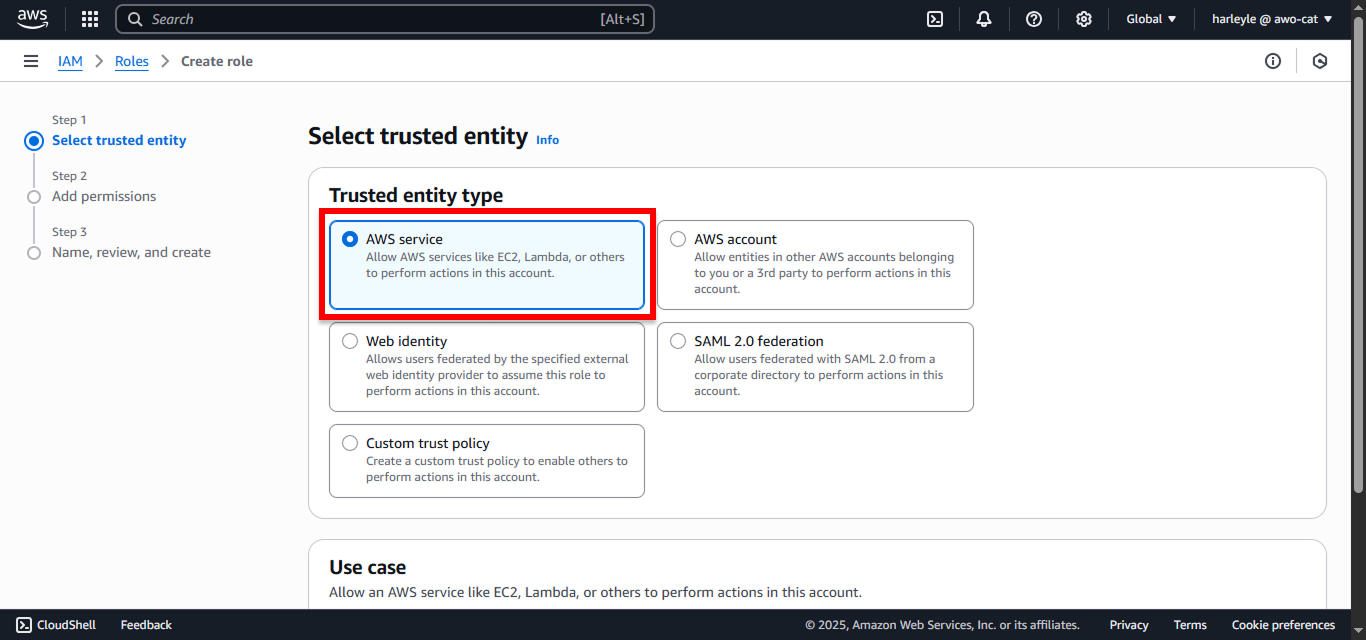Open the Privacy link in the footer
Screen dimensions: 1366x640
[x=1129, y=625]
